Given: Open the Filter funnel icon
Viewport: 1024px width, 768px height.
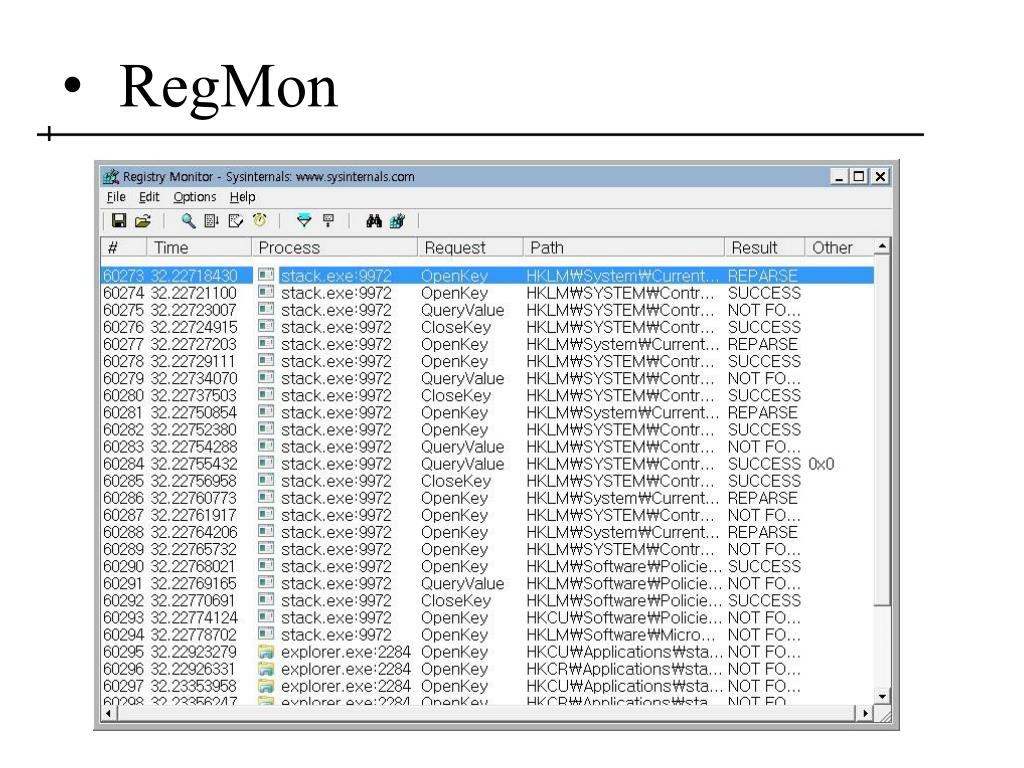Looking at the screenshot, I should click(304, 221).
